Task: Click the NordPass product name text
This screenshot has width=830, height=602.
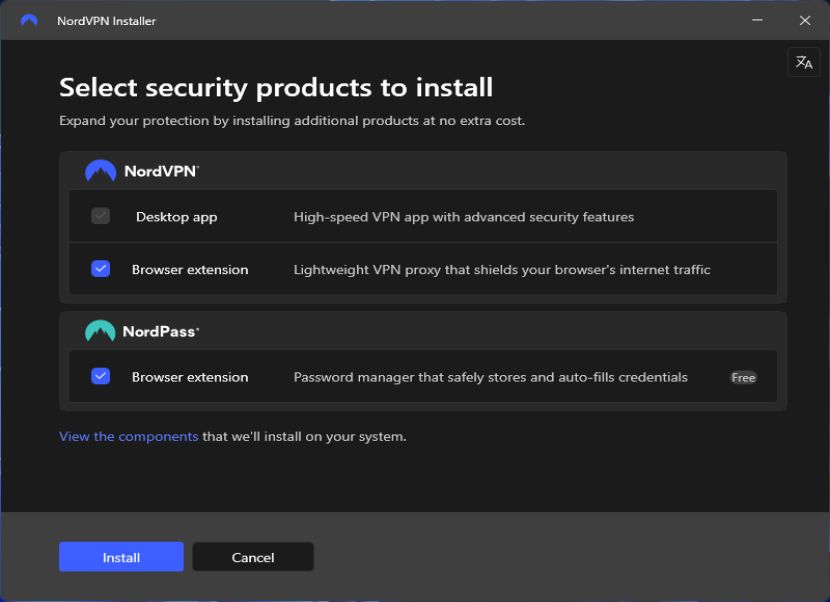Action: point(161,331)
